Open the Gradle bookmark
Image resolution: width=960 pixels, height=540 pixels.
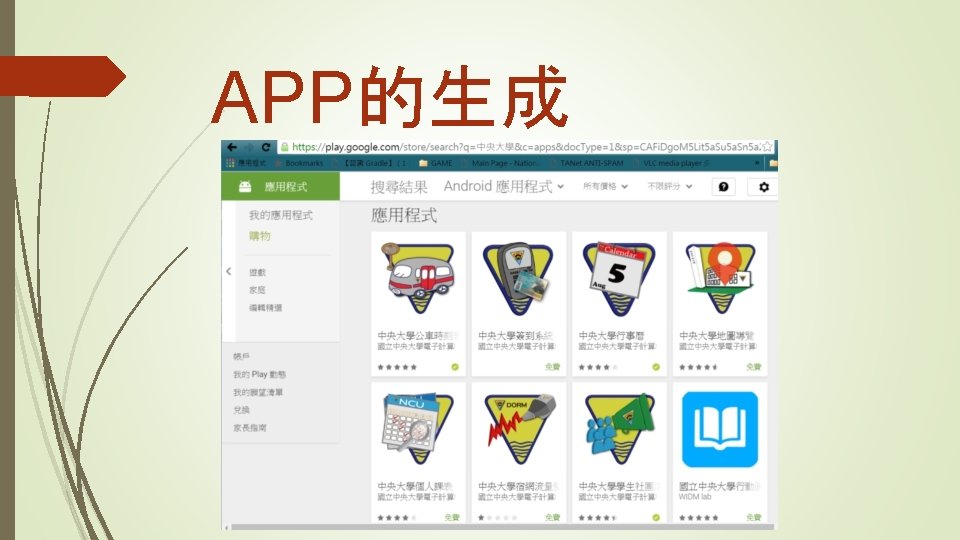click(x=370, y=163)
